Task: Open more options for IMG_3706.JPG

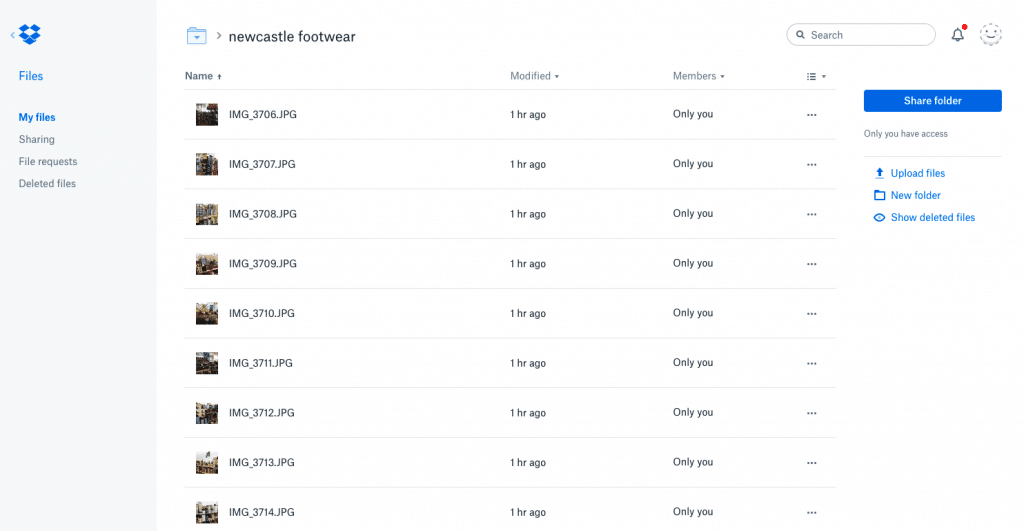Action: [811, 115]
